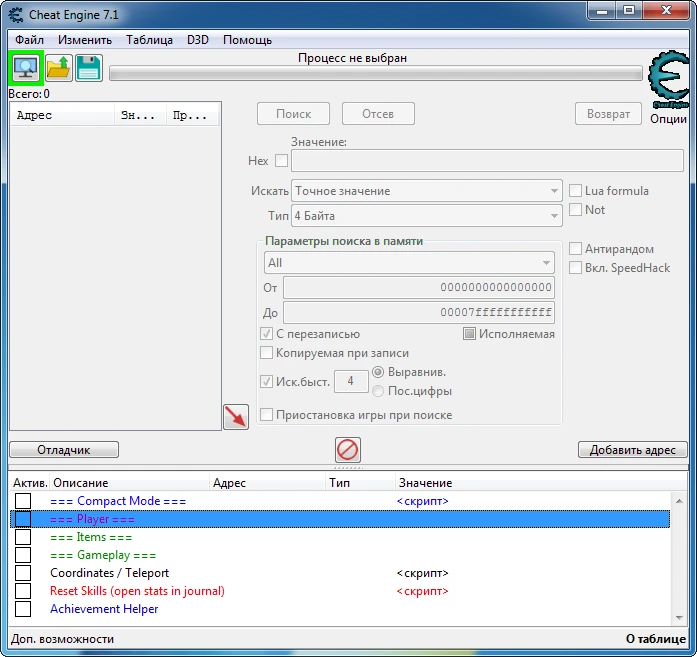Viewport: 697px width, 657px height.
Task: Open the process list icon
Action: click(26, 68)
